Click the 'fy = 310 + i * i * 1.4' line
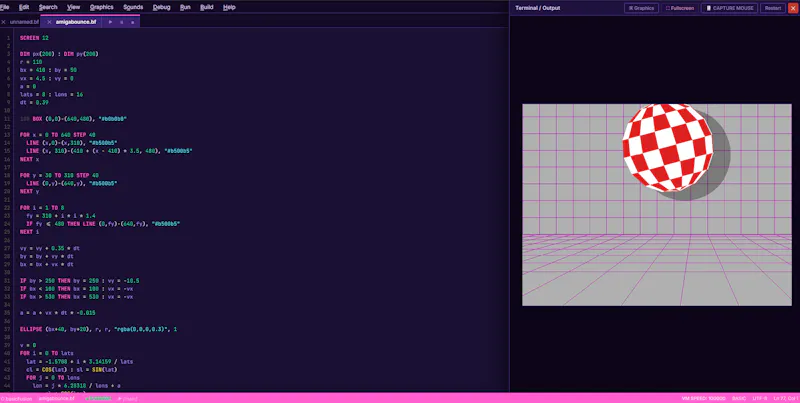The height and width of the screenshot is (403, 800). point(61,216)
